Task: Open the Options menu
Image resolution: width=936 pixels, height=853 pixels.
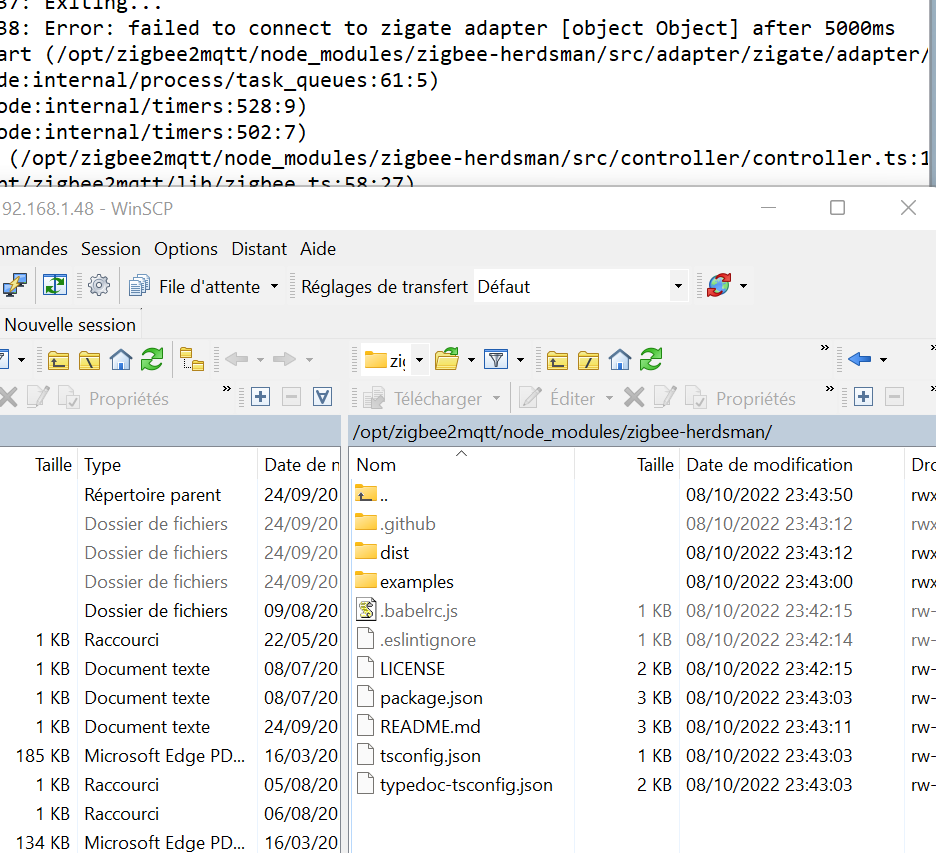Action: [186, 249]
